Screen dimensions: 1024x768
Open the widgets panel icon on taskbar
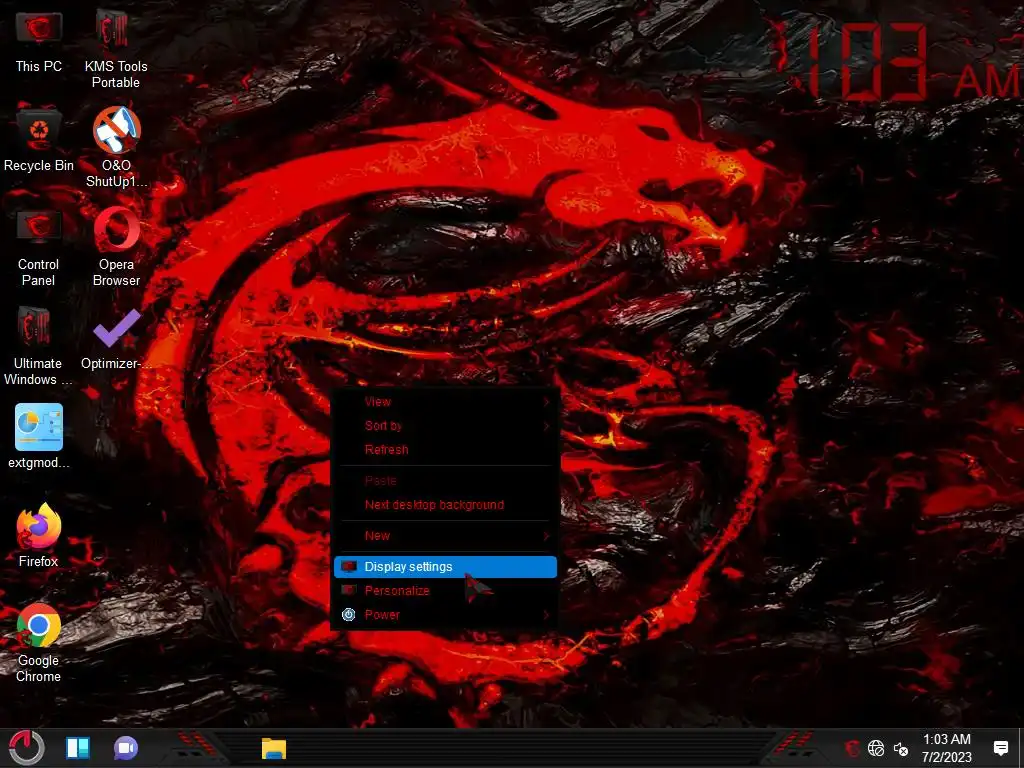(78, 748)
